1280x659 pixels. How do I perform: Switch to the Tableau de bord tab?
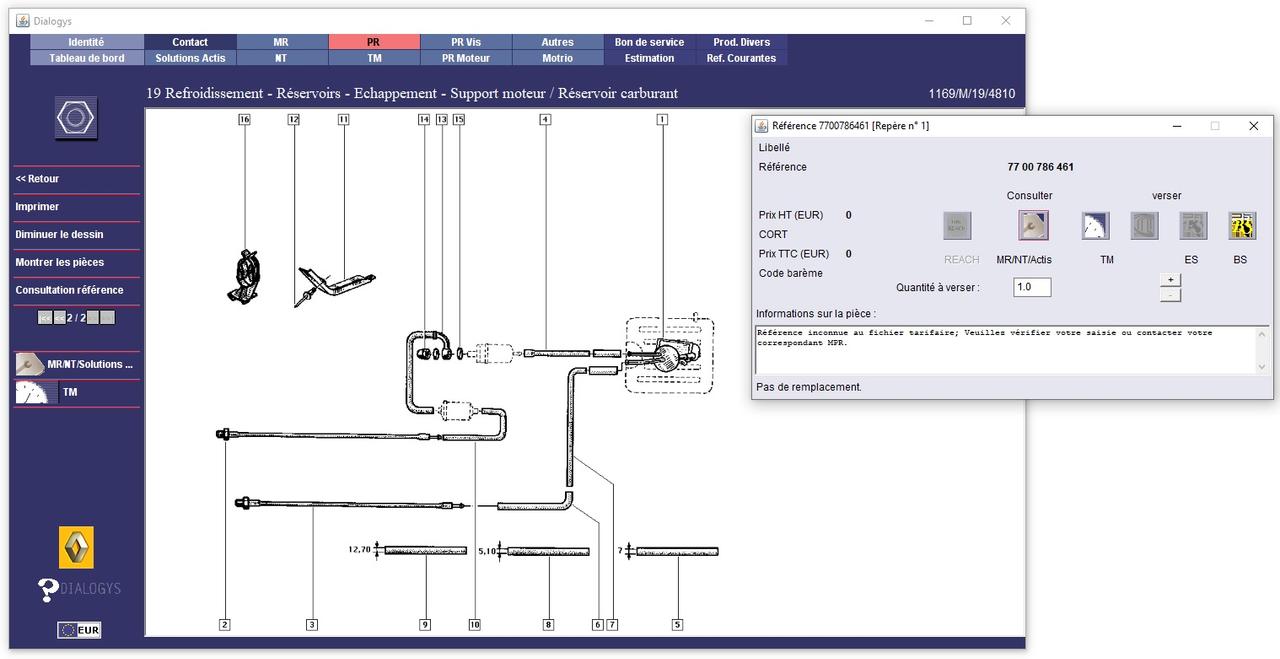point(86,58)
